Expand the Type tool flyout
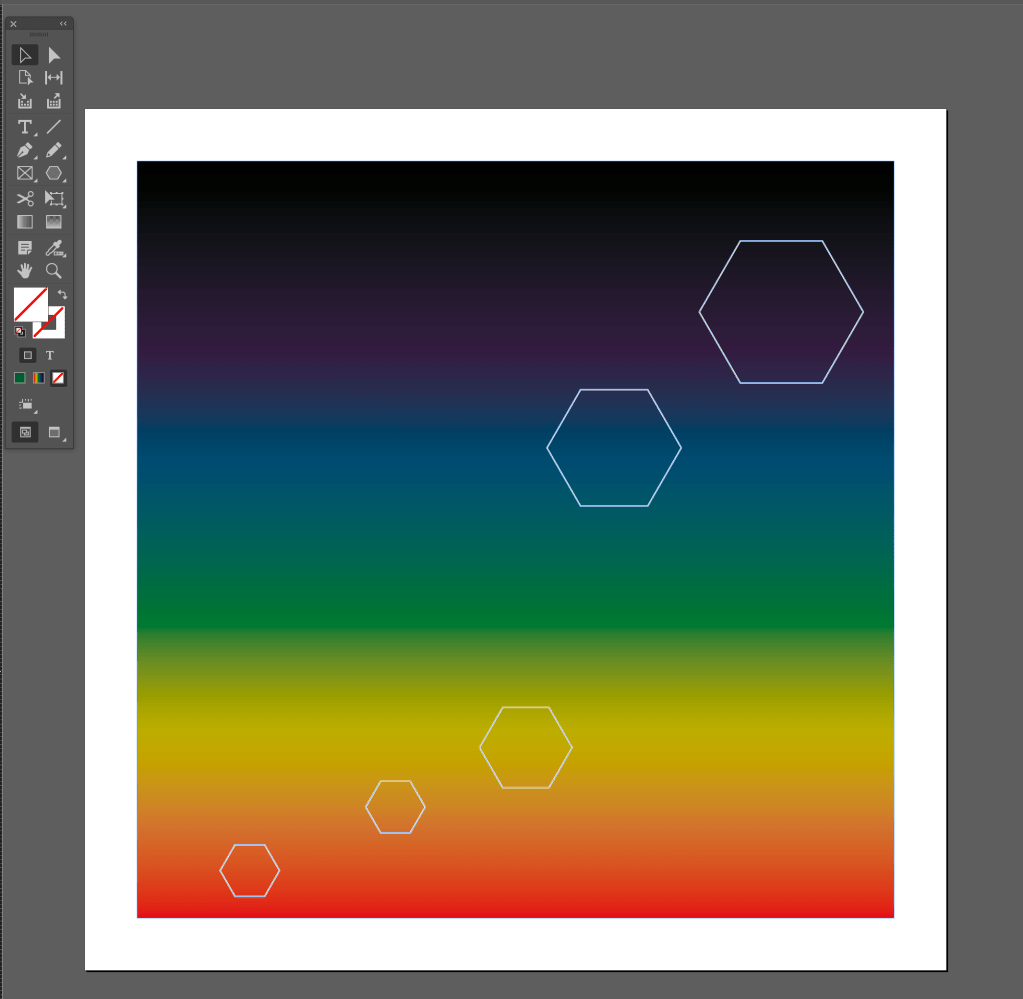The image size is (1023, 999). click(x=25, y=127)
